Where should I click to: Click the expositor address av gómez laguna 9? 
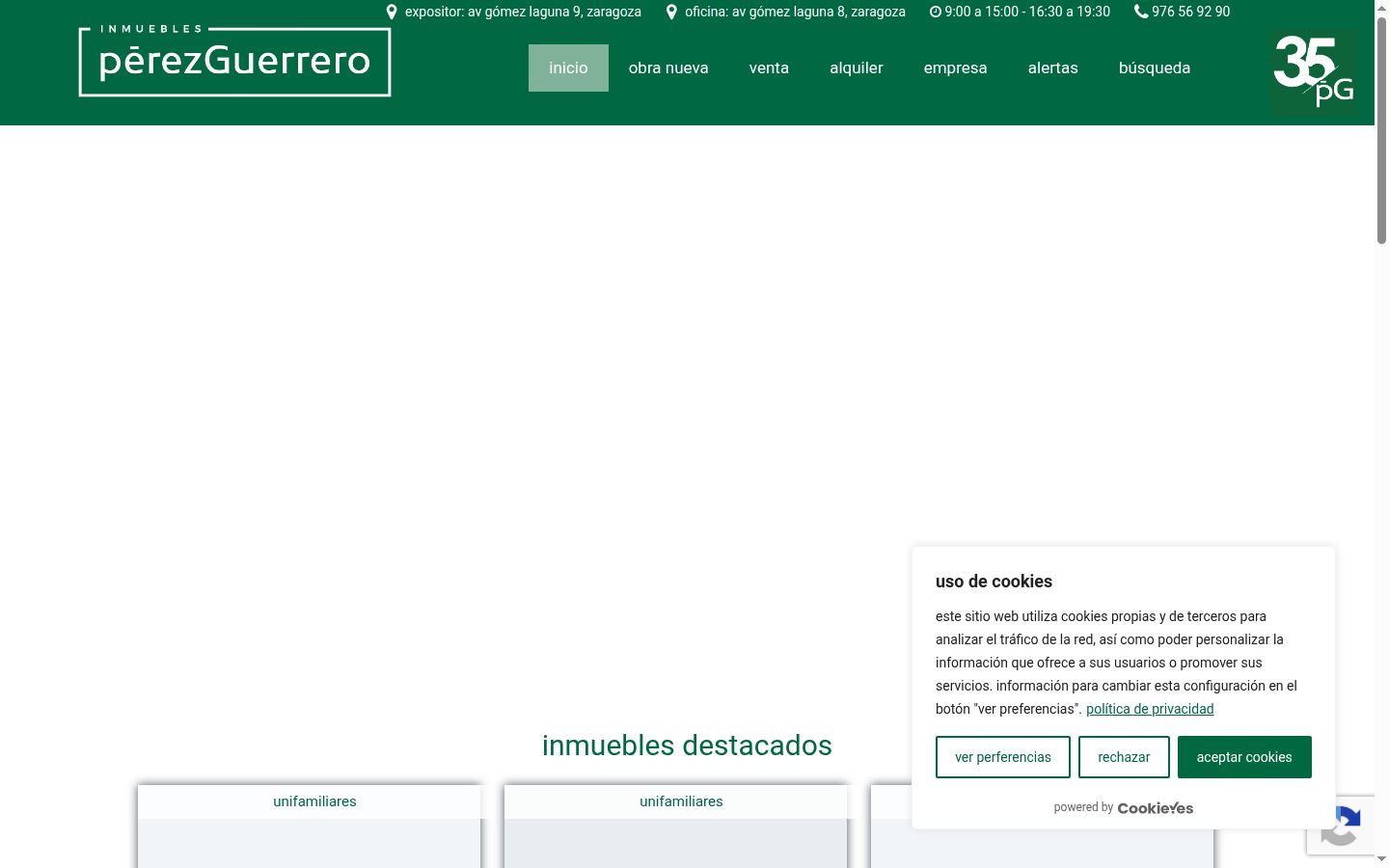(x=523, y=12)
